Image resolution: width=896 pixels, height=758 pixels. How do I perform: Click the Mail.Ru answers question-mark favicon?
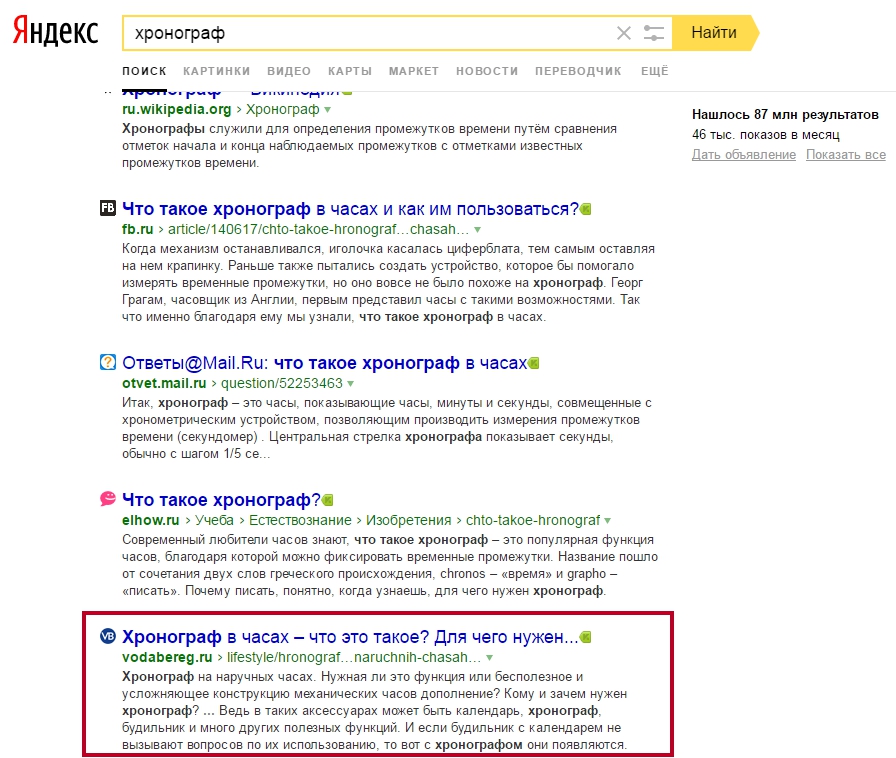click(x=107, y=362)
